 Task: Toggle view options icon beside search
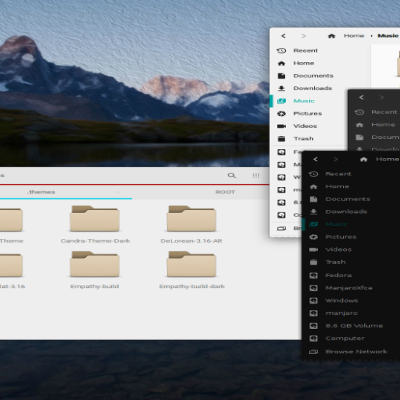256,175
